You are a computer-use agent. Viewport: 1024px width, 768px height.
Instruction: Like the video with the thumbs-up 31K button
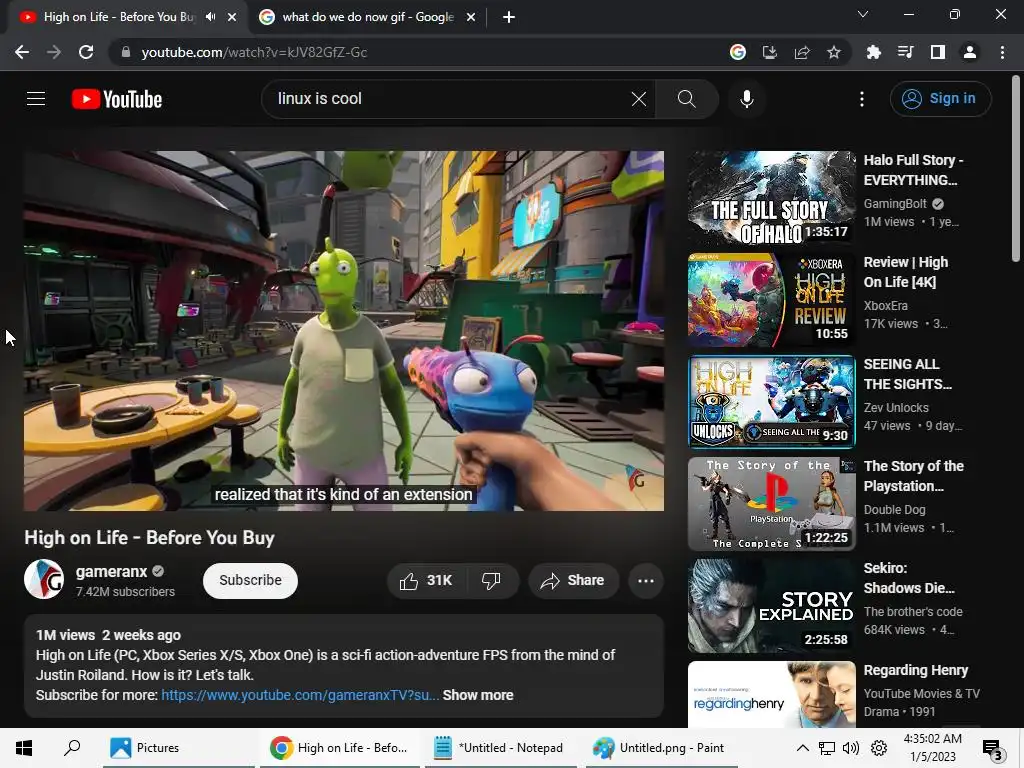(x=426, y=581)
